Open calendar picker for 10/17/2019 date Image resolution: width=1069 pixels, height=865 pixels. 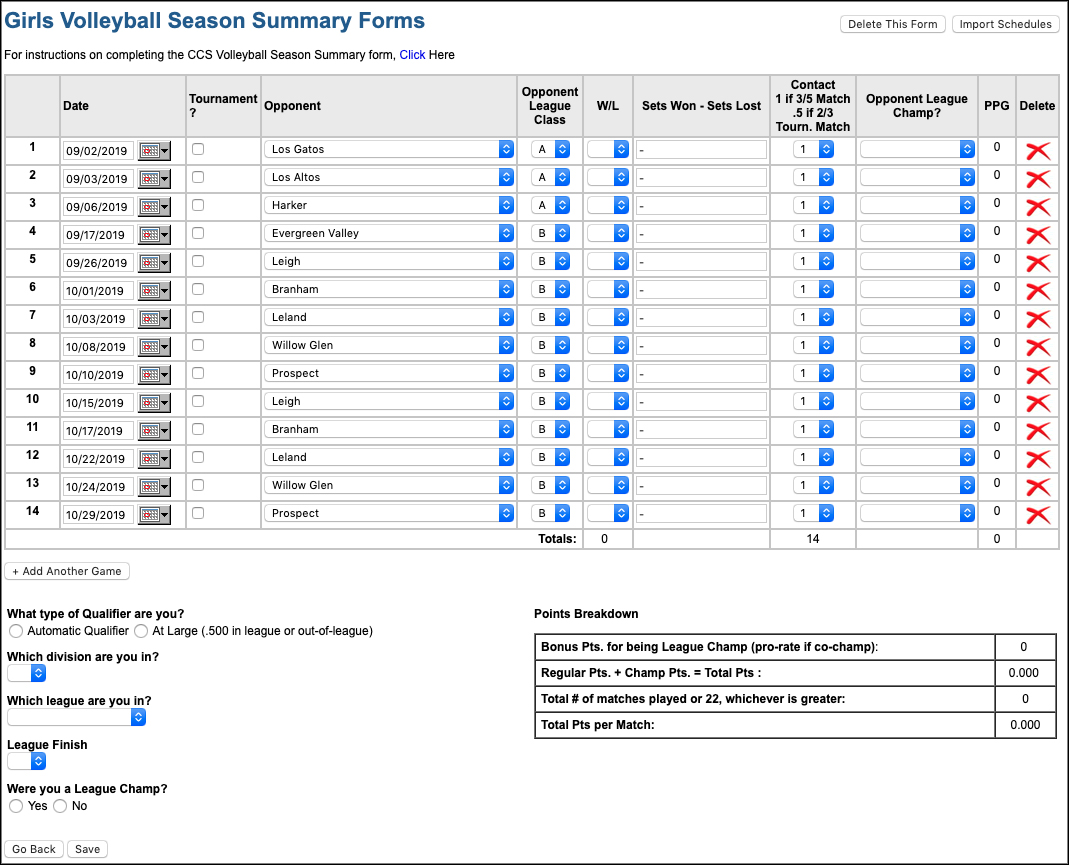(x=154, y=430)
